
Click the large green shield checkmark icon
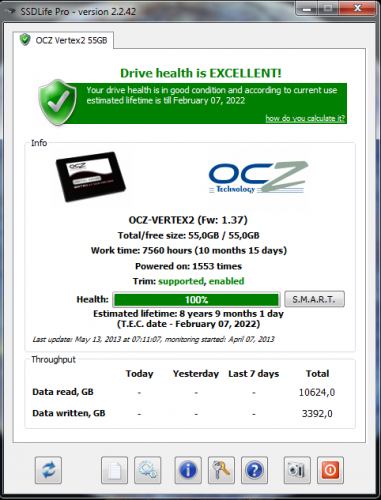(x=58, y=102)
